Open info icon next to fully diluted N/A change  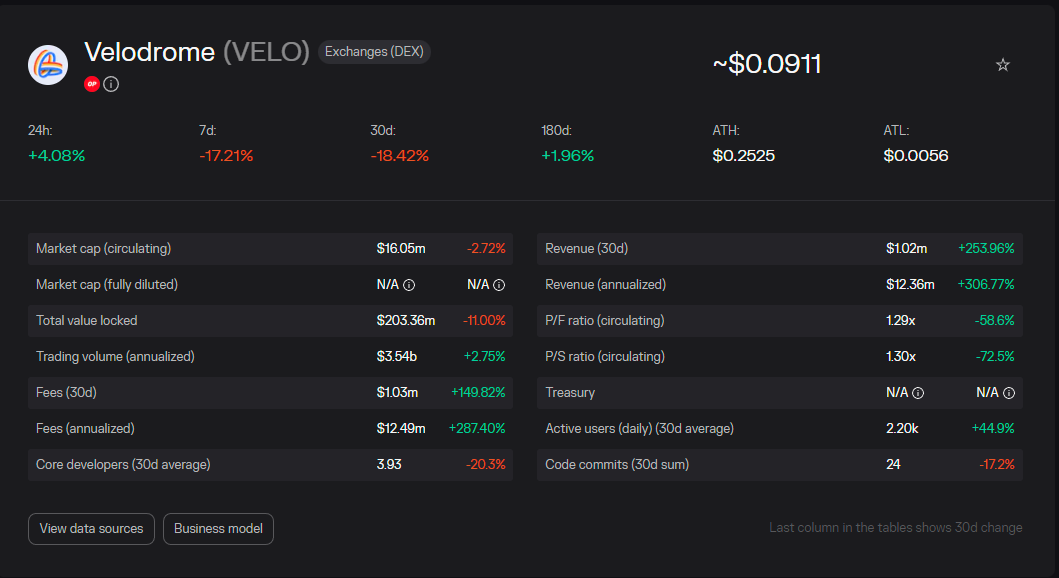coord(499,285)
